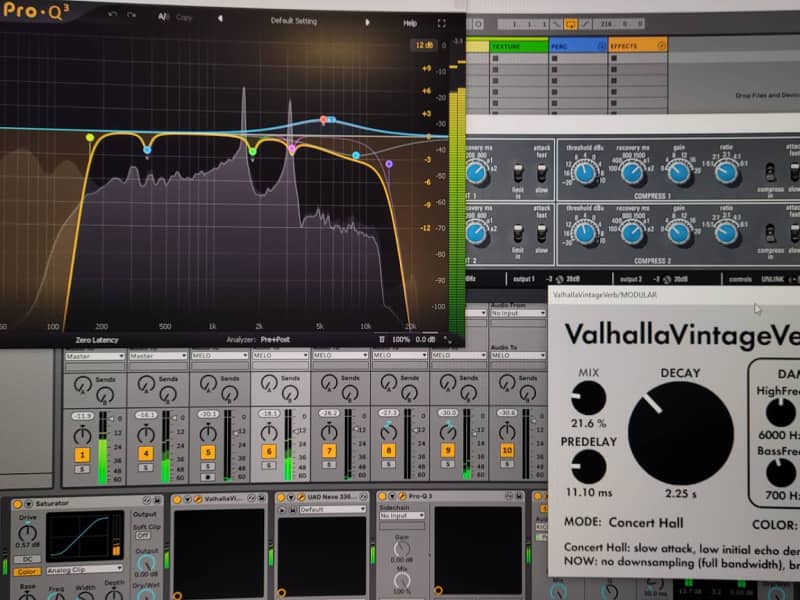Activate track 1 with its yellow button
Image resolution: width=800 pixels, height=600 pixels.
point(82,454)
